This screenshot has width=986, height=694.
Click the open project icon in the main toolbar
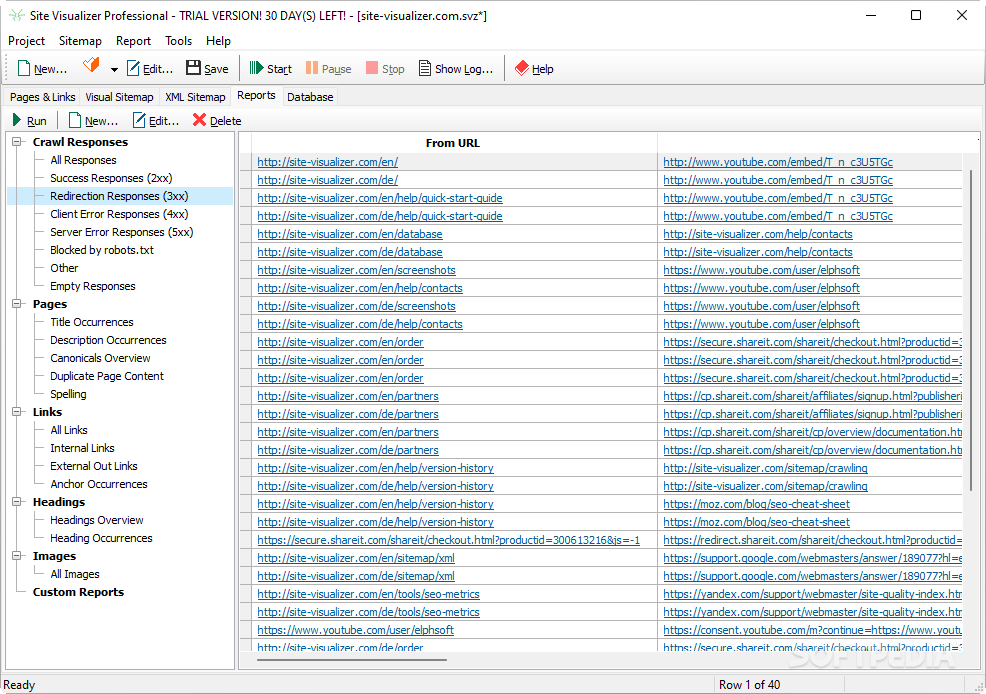(x=92, y=66)
